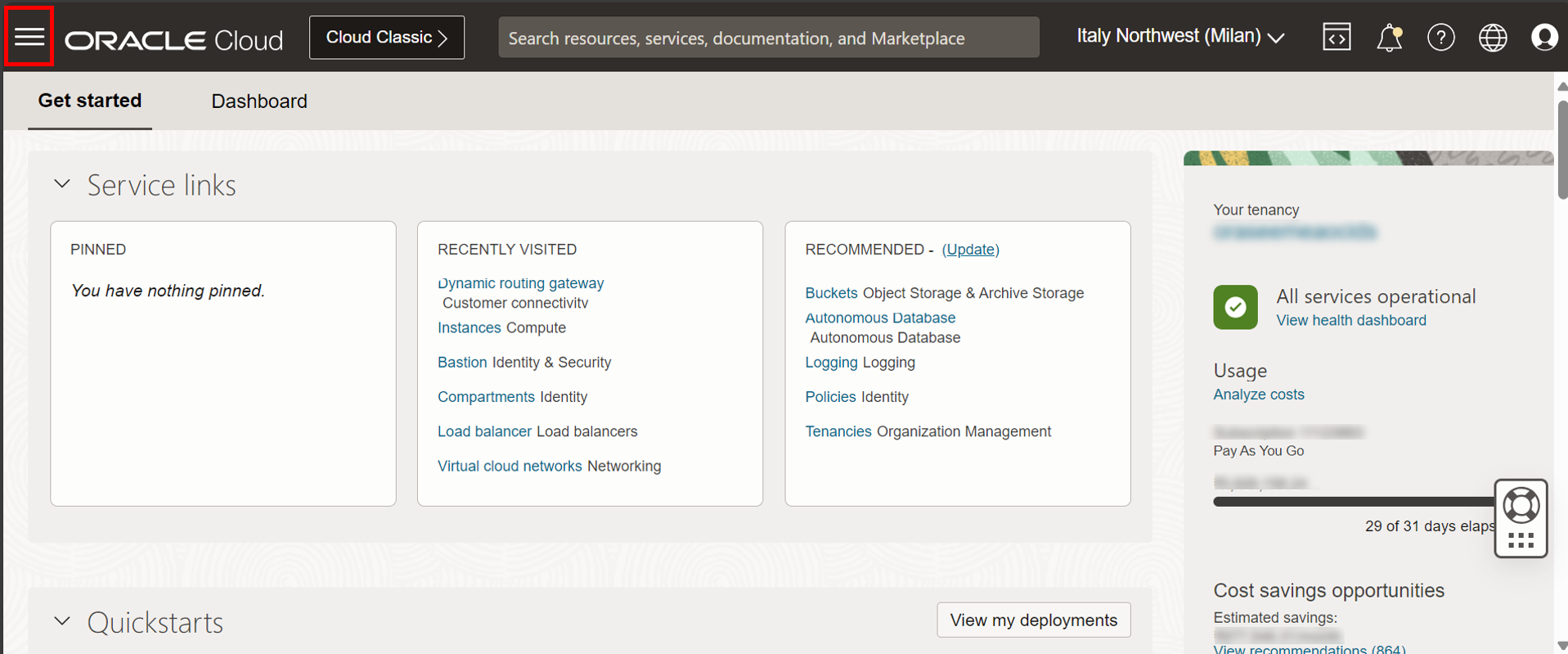1568x654 pixels.
Task: Open the Italy Northwest (Milan) region dropdown
Action: coord(1180,37)
